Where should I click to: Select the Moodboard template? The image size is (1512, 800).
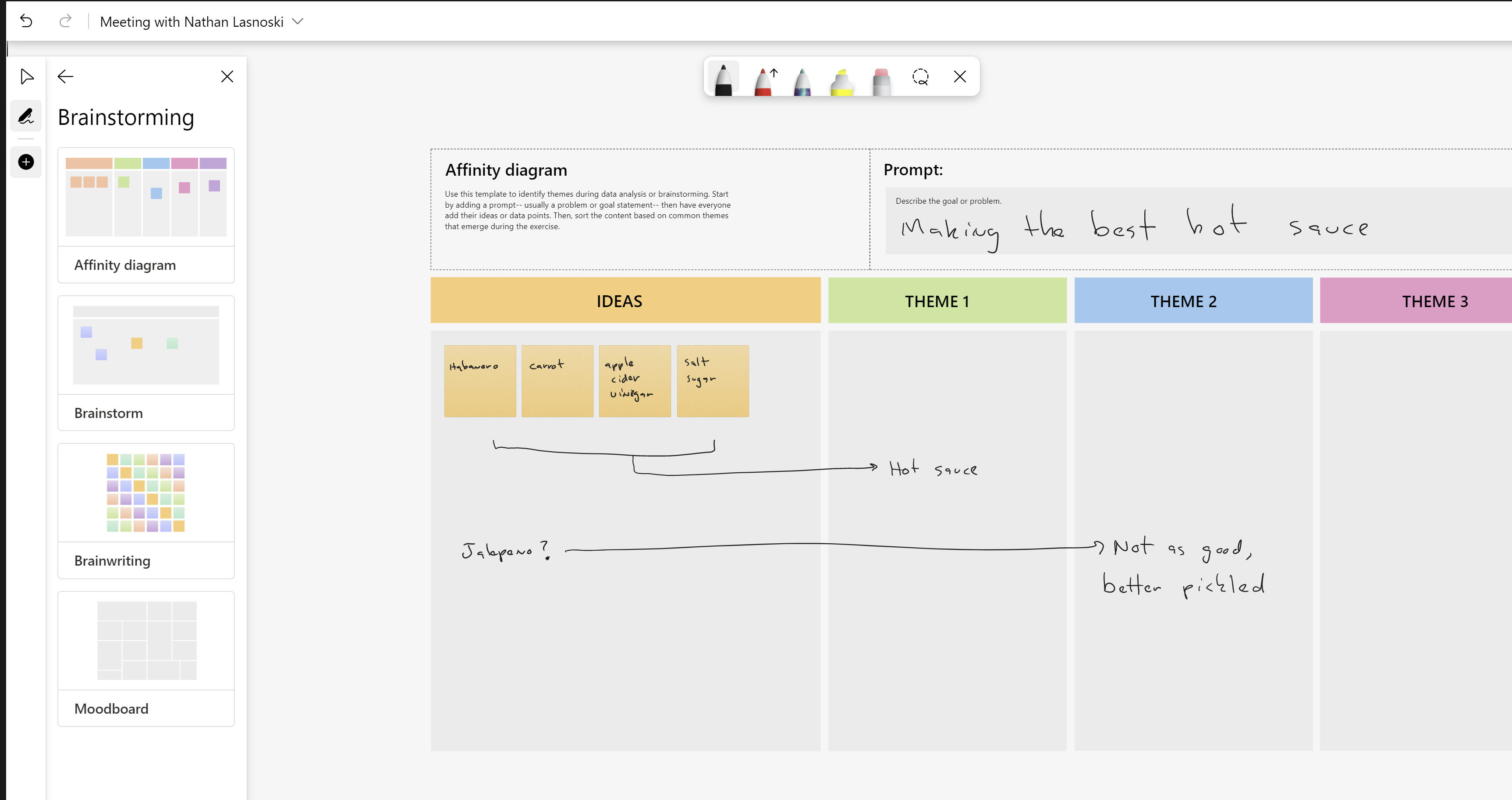point(146,658)
